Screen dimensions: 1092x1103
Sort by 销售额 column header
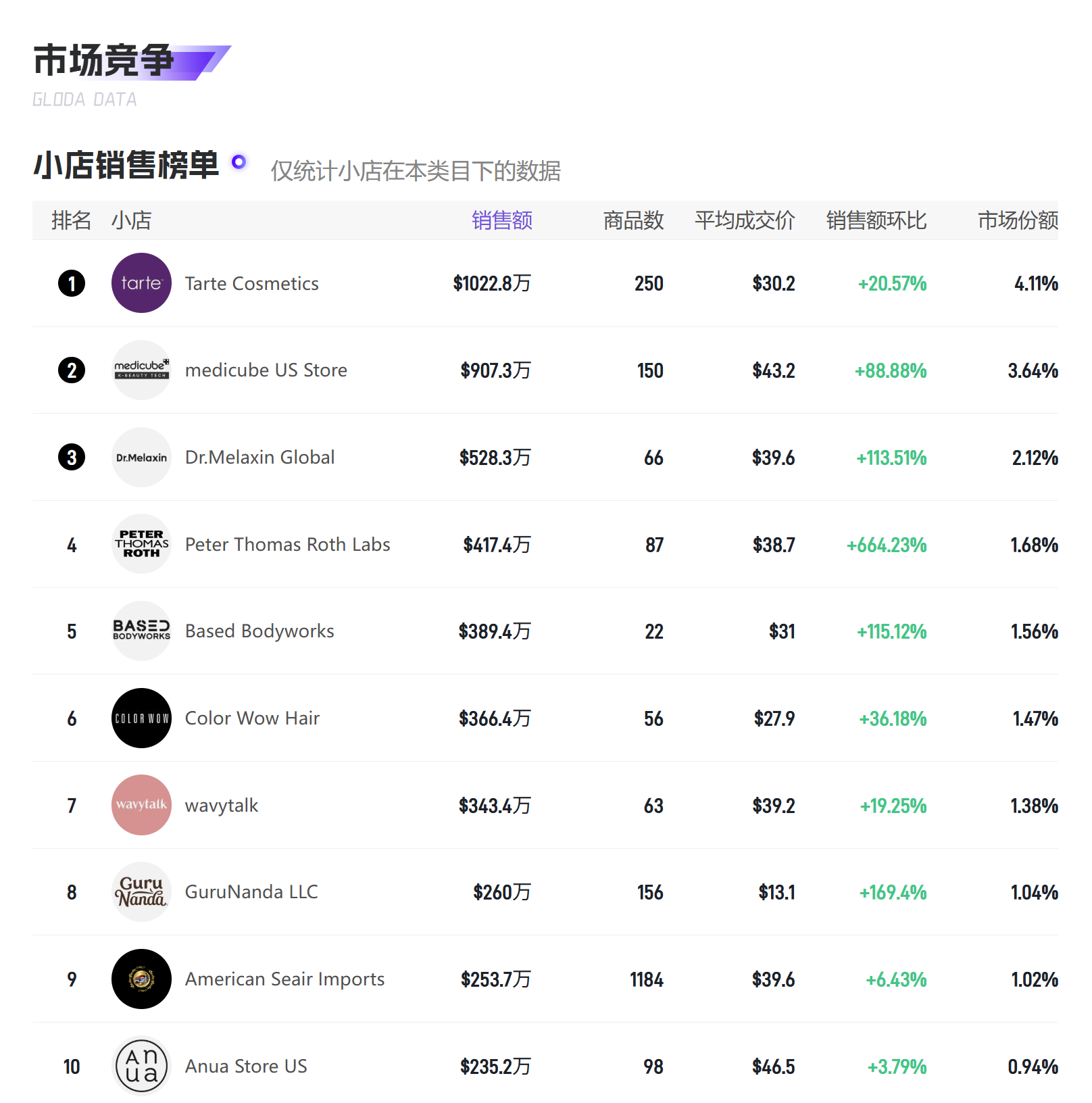(502, 220)
